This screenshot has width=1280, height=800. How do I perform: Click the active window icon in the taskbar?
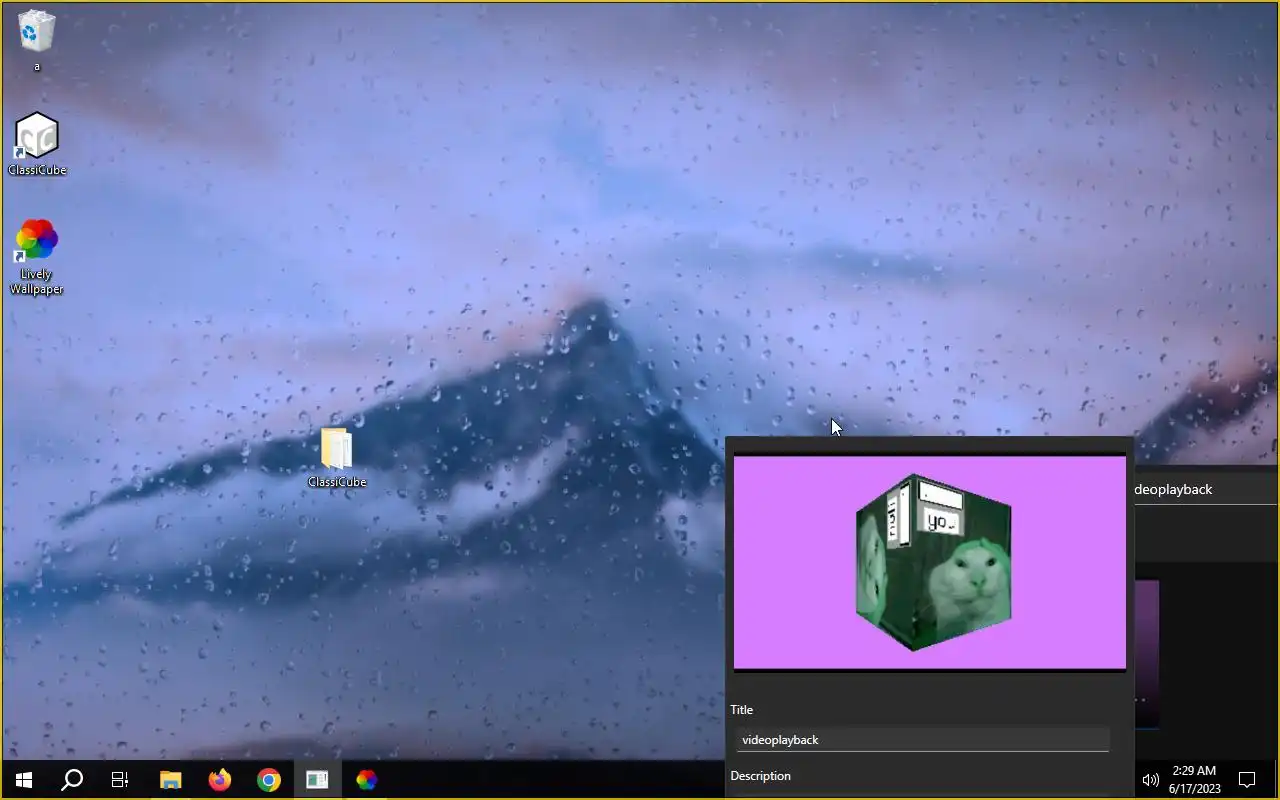pyautogui.click(x=318, y=780)
